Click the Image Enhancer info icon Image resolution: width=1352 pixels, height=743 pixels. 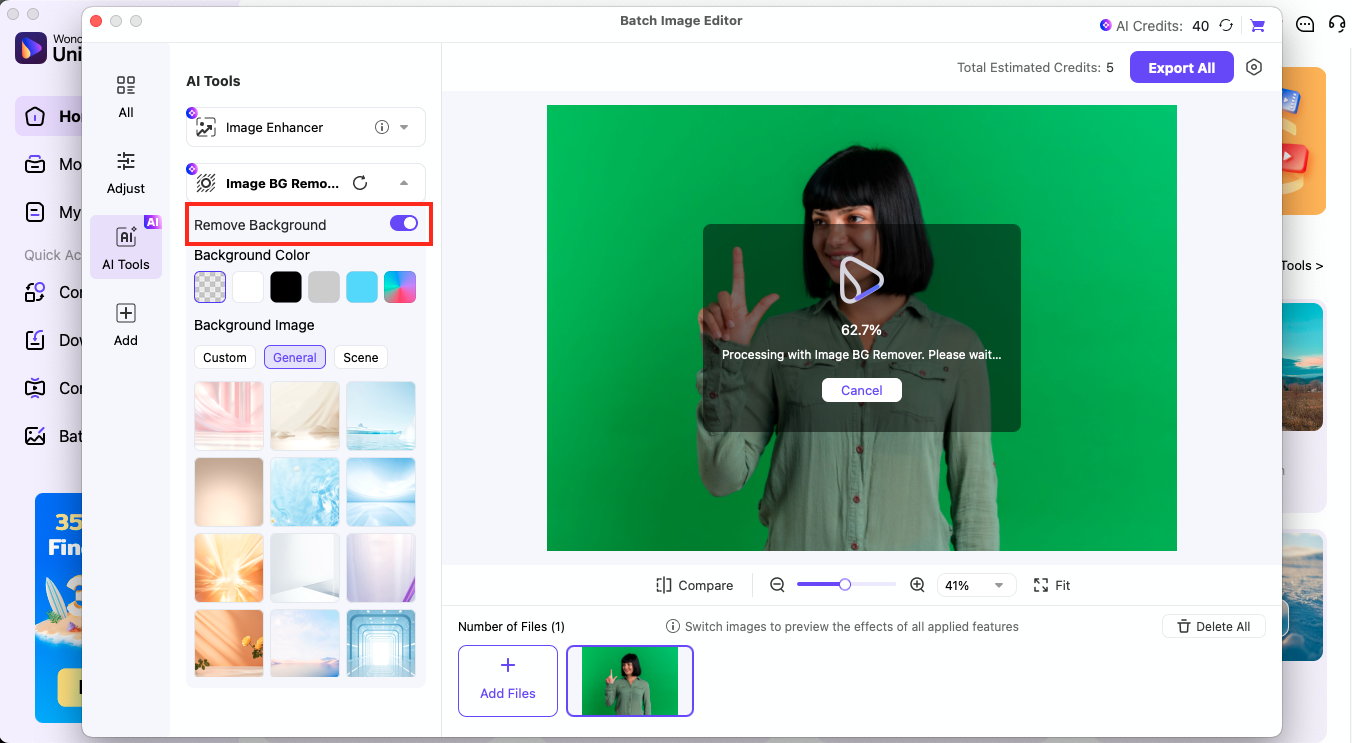[381, 127]
